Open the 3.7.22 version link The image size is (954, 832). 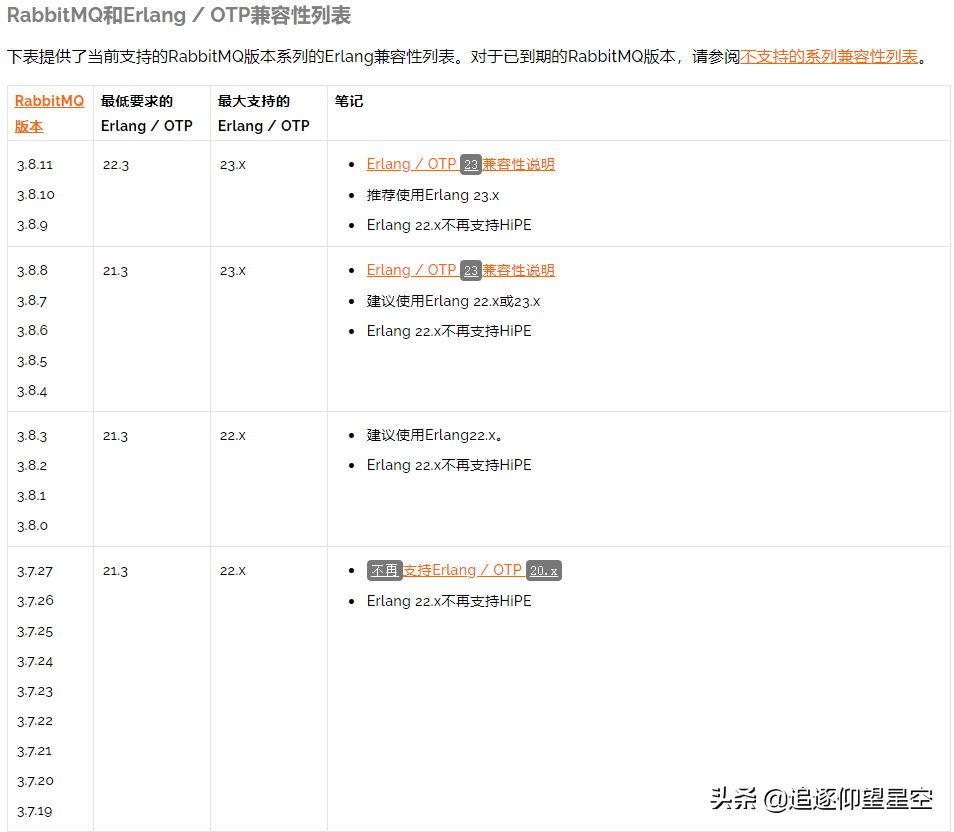tap(34, 720)
